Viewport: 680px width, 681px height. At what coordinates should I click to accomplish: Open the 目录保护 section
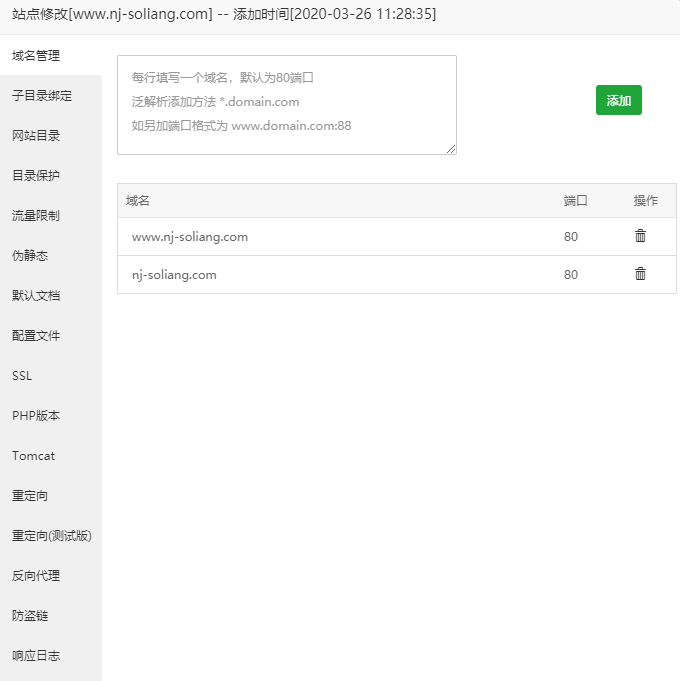pyautogui.click(x=51, y=175)
